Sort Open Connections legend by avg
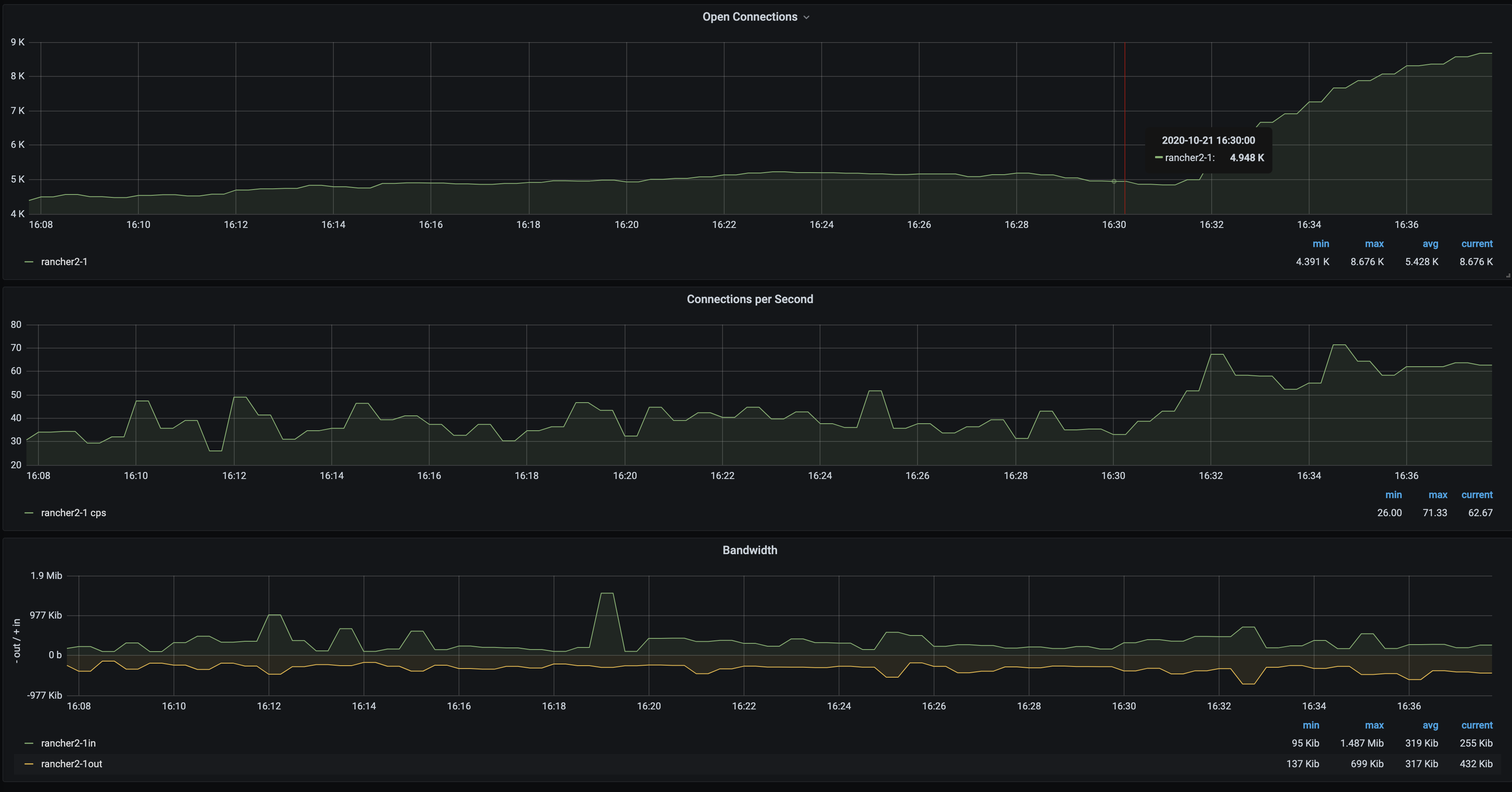 pyautogui.click(x=1430, y=244)
